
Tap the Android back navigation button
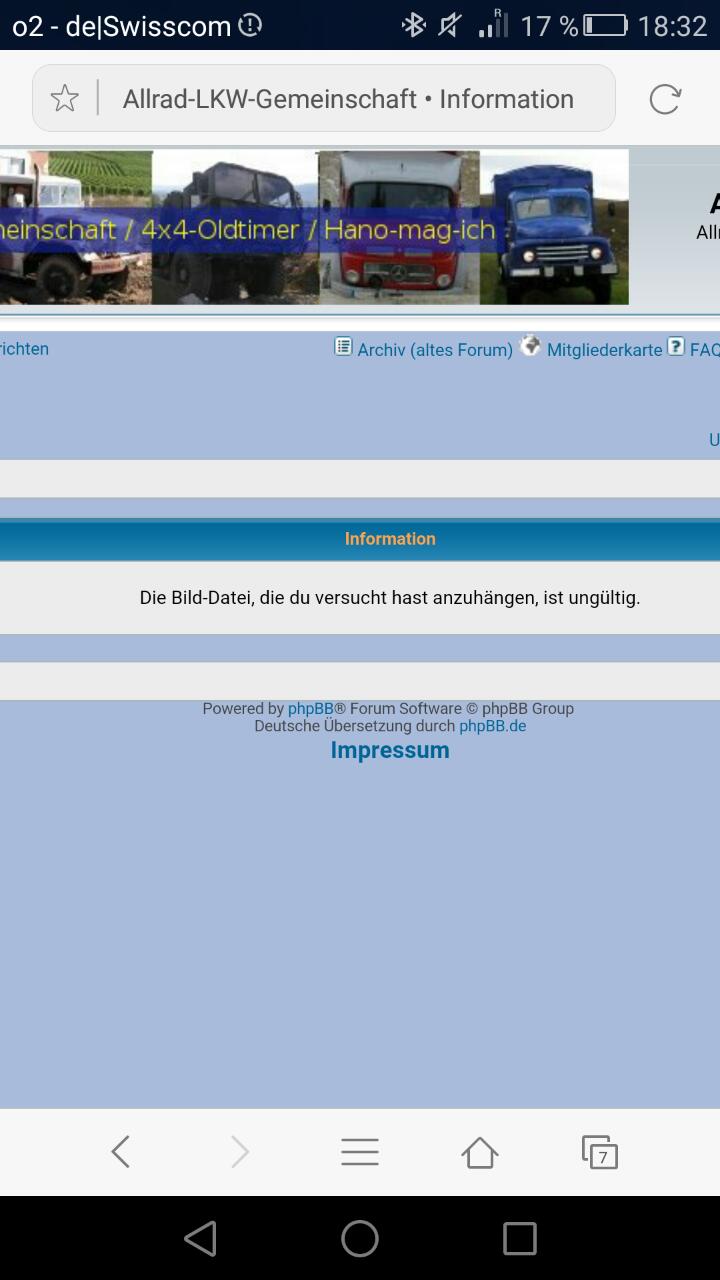coord(200,1239)
